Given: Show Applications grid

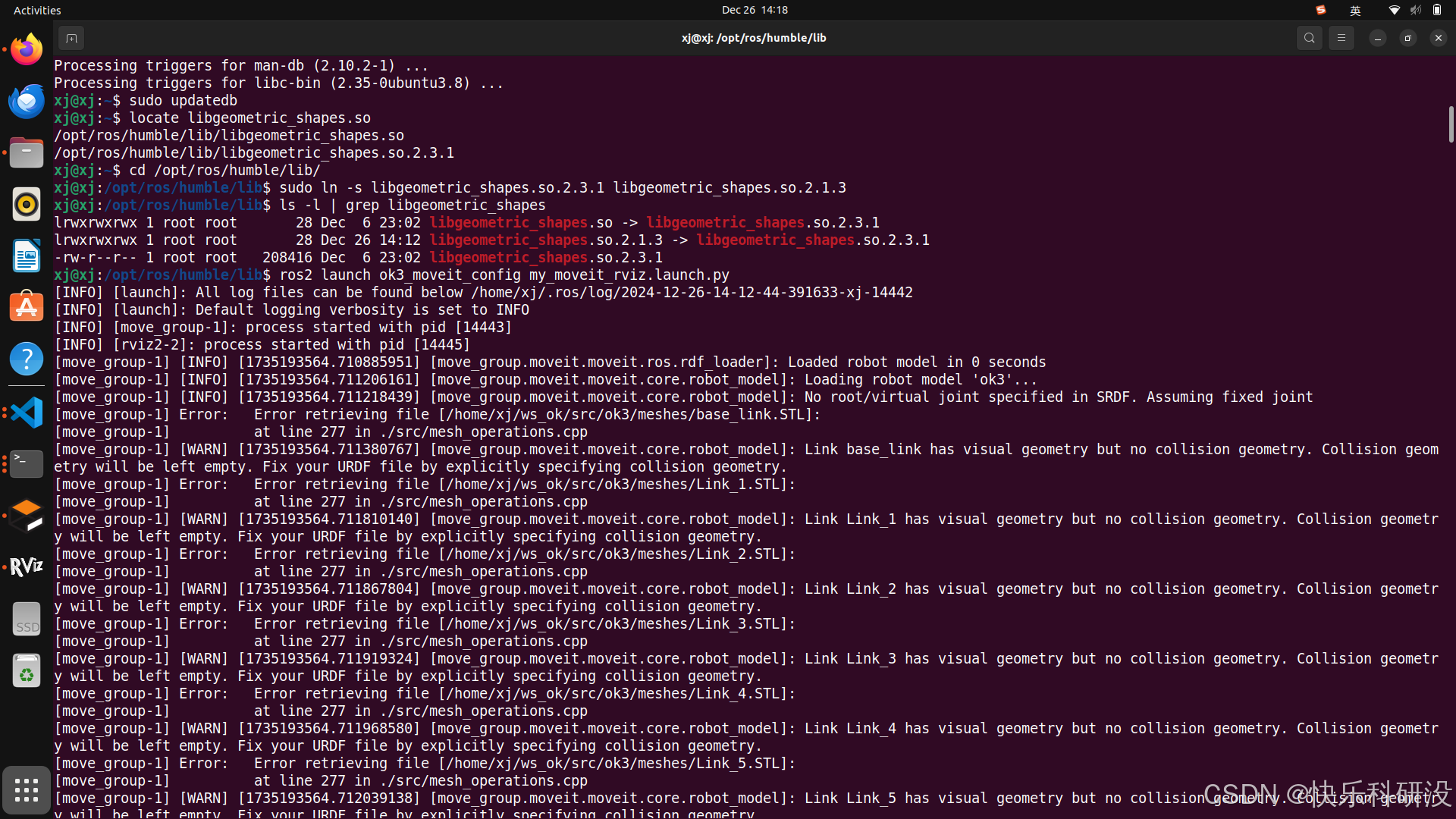Looking at the screenshot, I should click(27, 790).
